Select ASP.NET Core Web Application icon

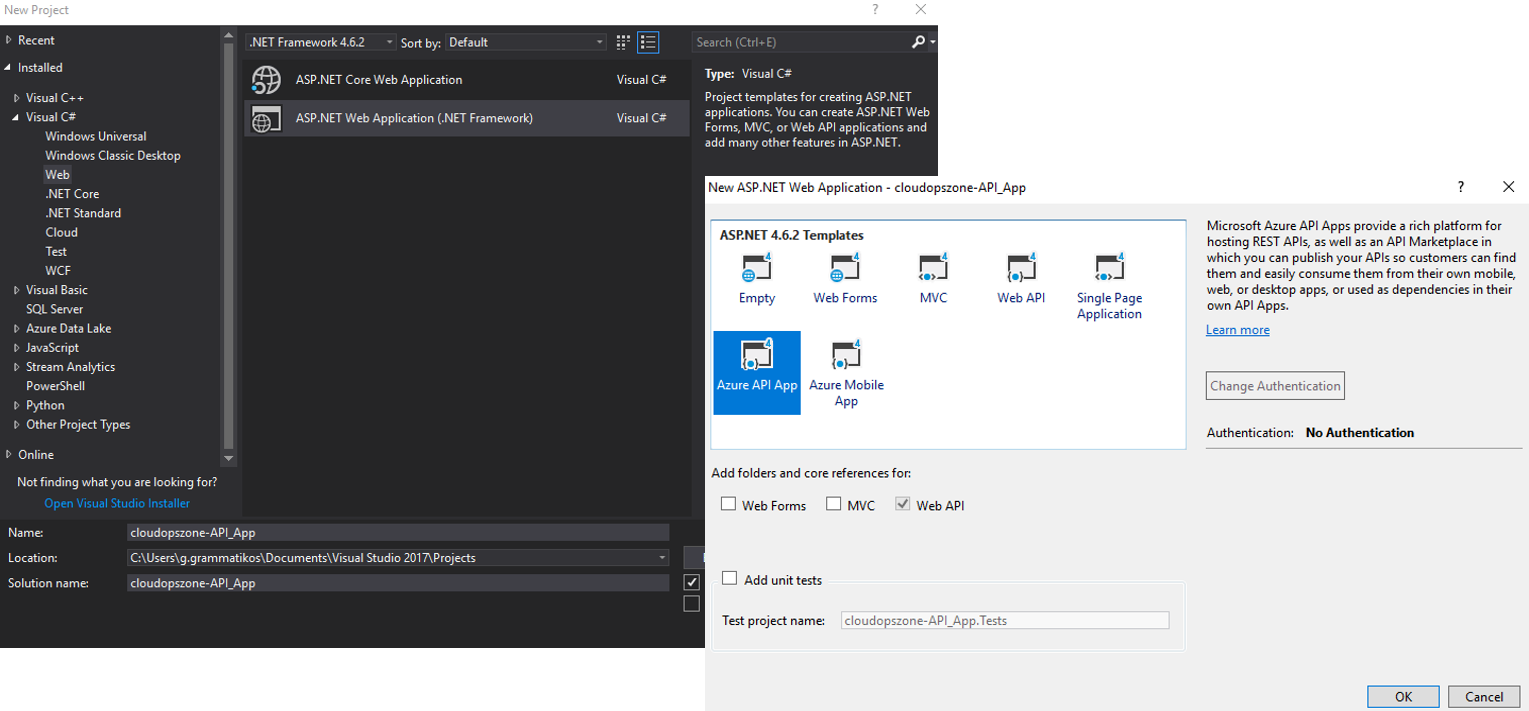(x=267, y=80)
